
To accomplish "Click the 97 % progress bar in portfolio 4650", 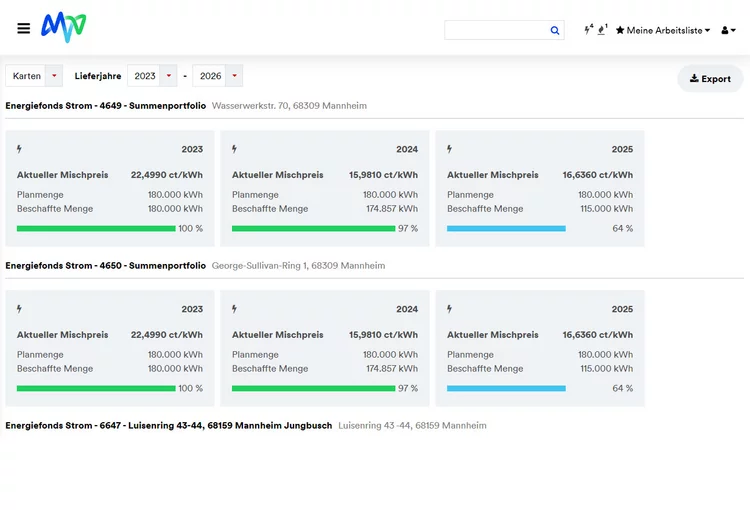I will pyautogui.click(x=314, y=388).
